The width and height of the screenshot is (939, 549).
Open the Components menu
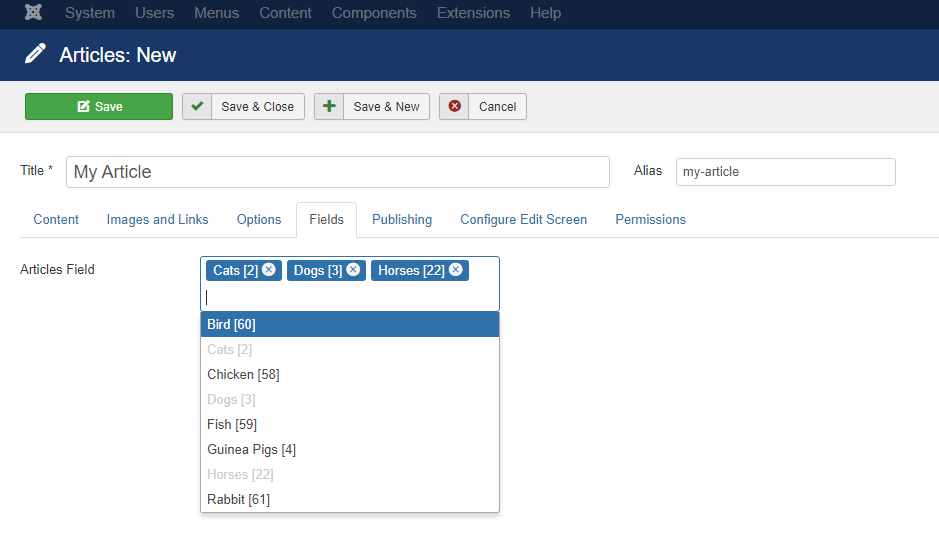pos(374,13)
